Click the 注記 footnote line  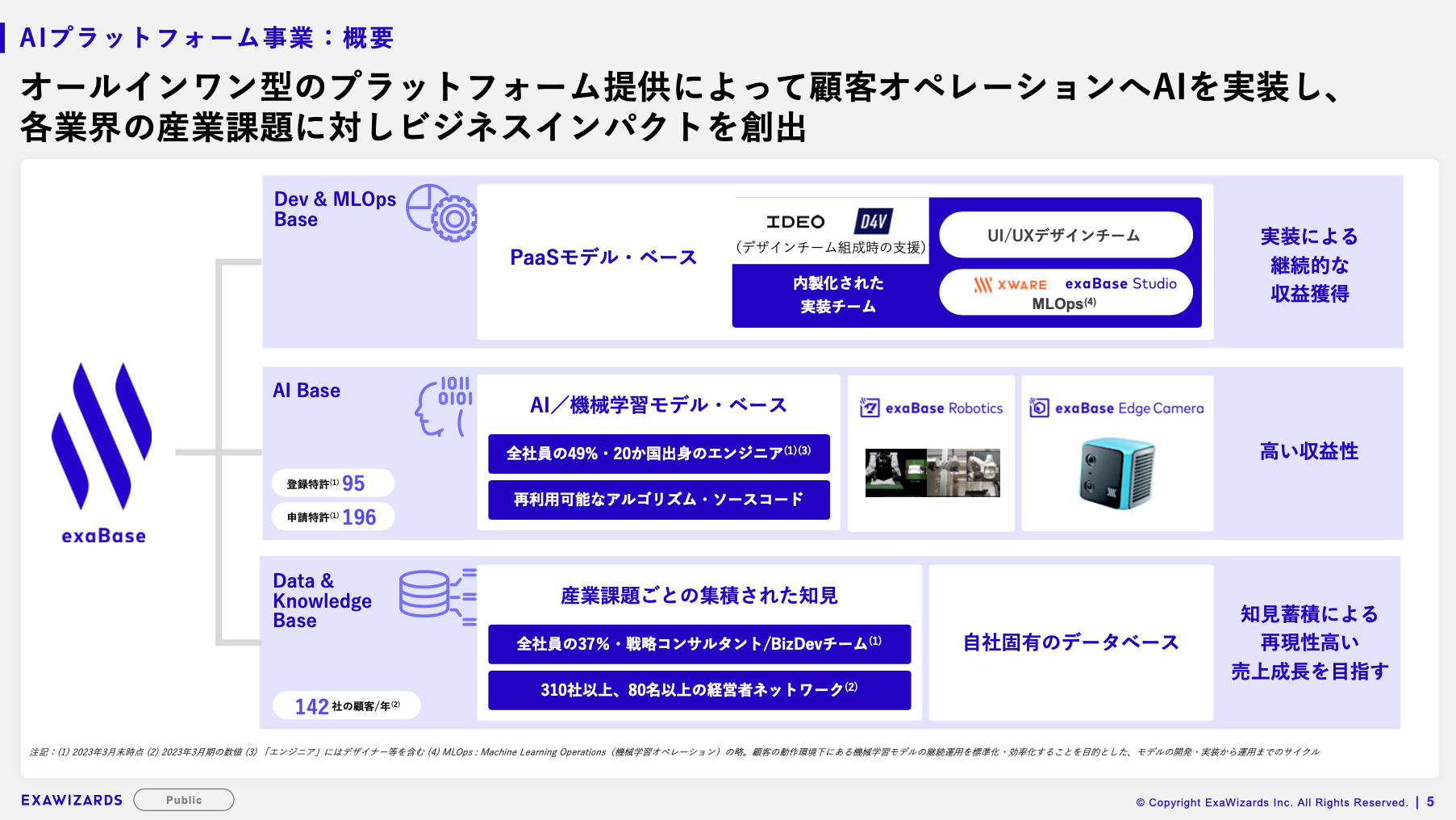(674, 752)
